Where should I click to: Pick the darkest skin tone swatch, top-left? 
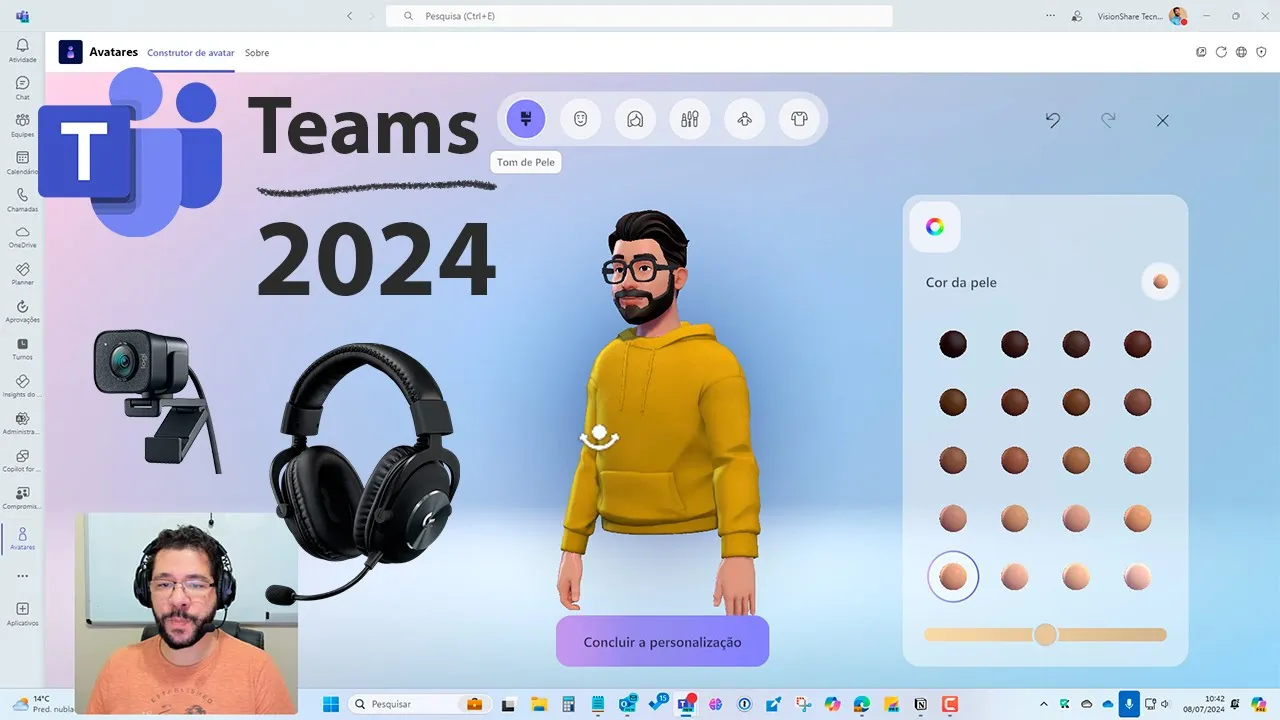coord(953,345)
